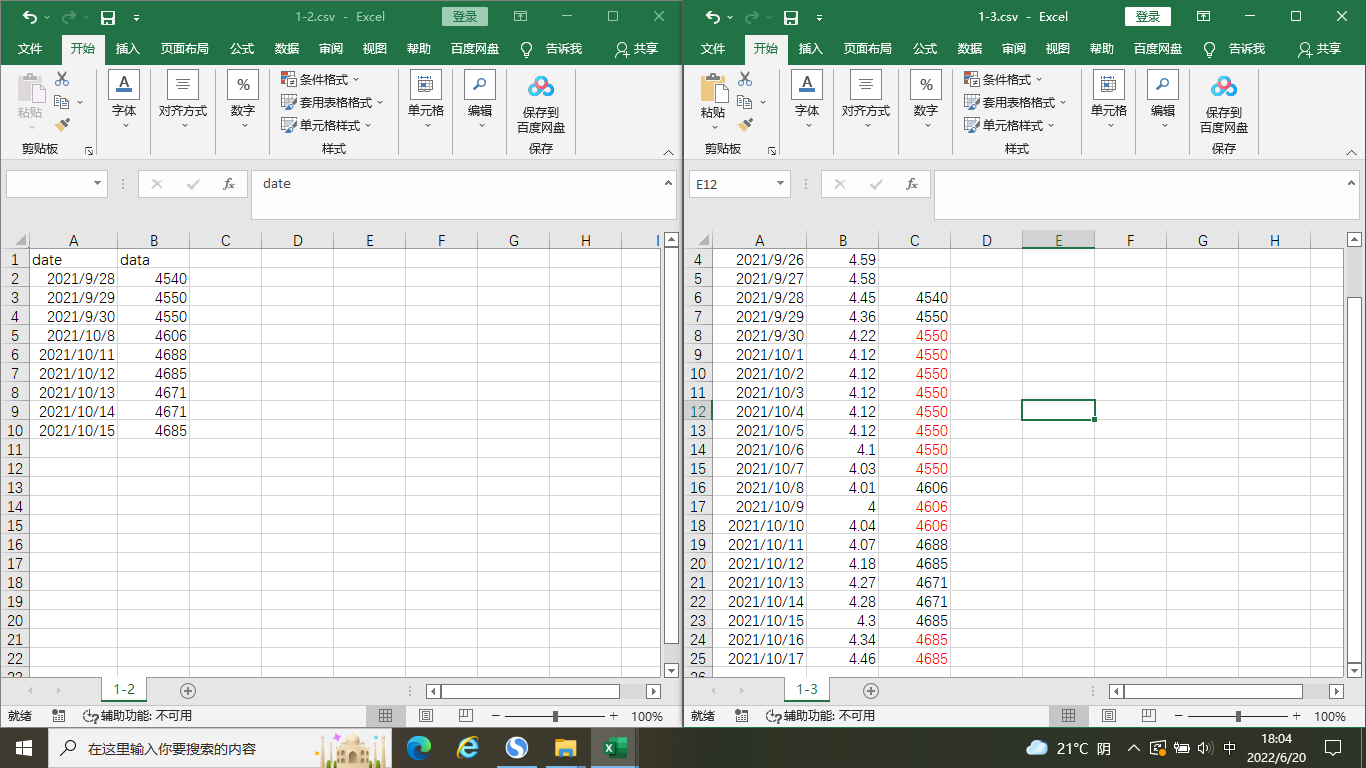Click 保存到百度网盘 icon in 1-3.csv
This screenshot has width=1366, height=768.
(x=1224, y=88)
